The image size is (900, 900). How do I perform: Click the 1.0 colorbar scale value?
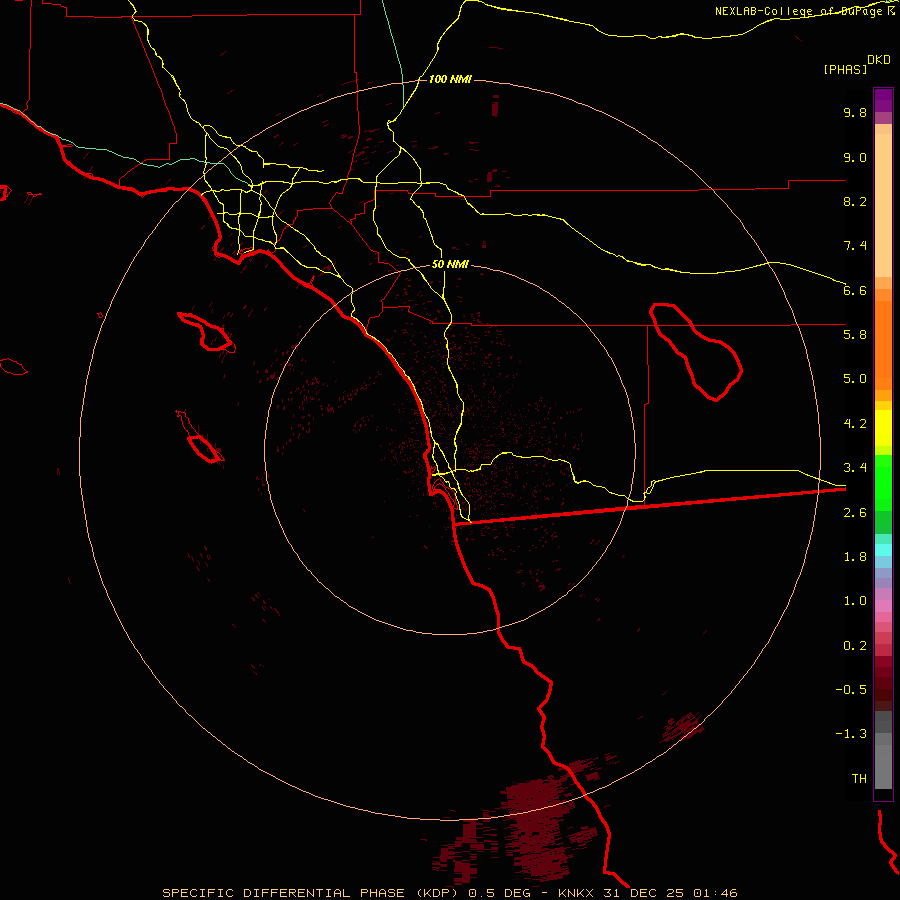(x=855, y=601)
